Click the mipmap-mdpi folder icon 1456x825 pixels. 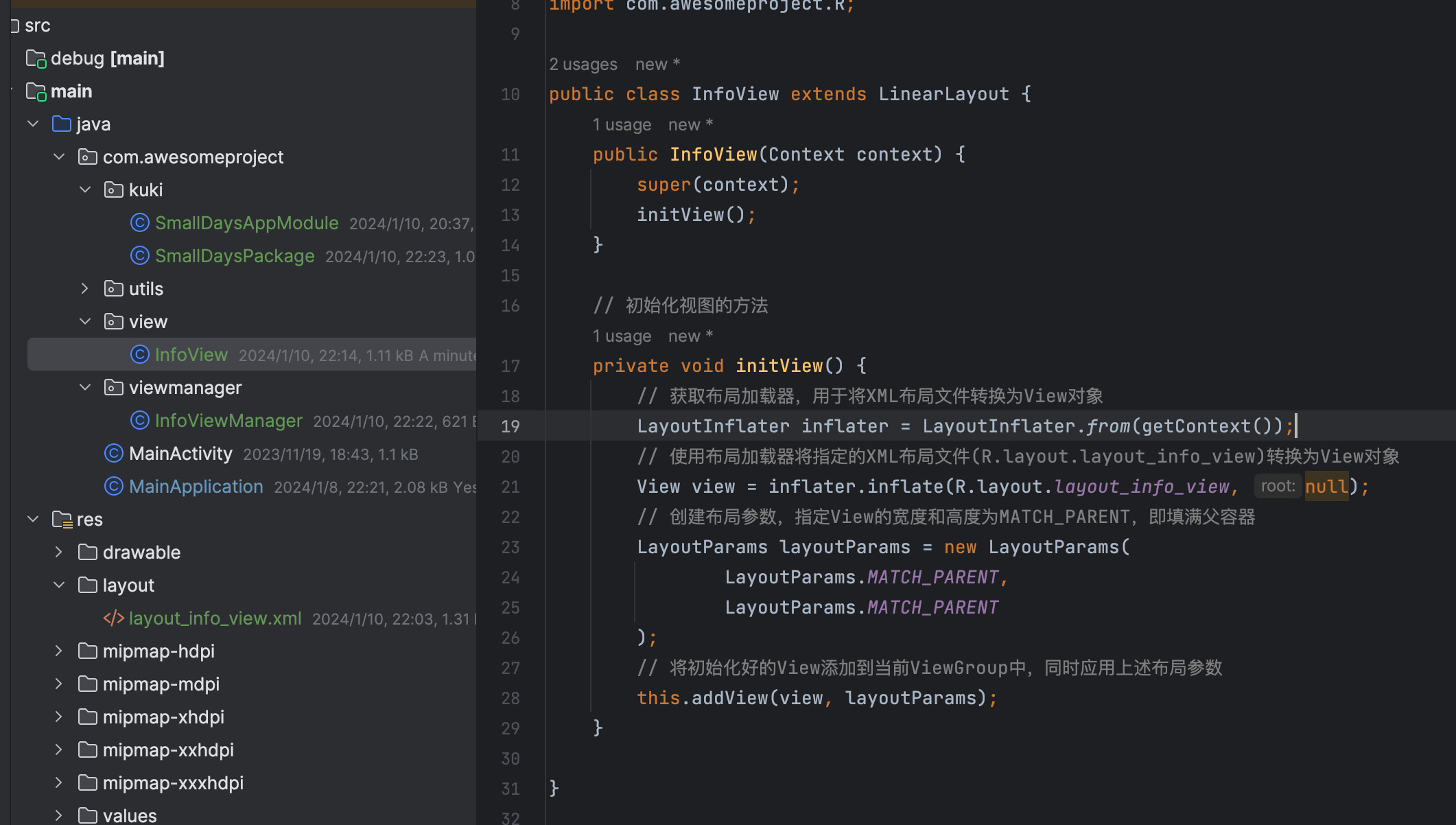[88, 684]
